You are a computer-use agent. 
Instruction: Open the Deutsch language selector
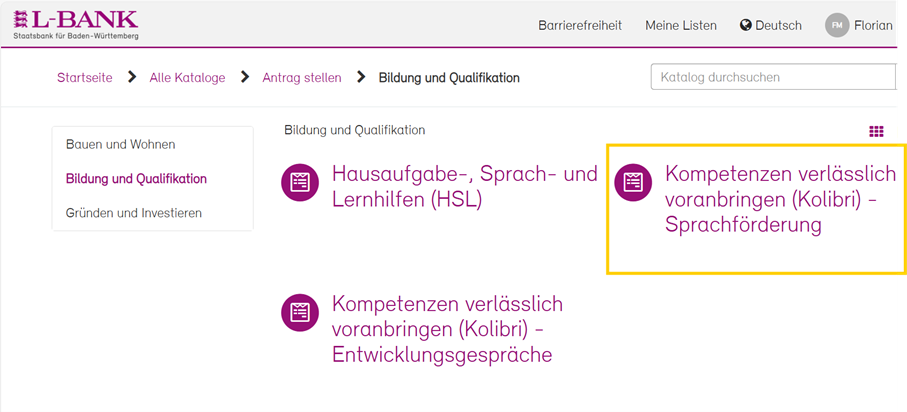pos(770,25)
